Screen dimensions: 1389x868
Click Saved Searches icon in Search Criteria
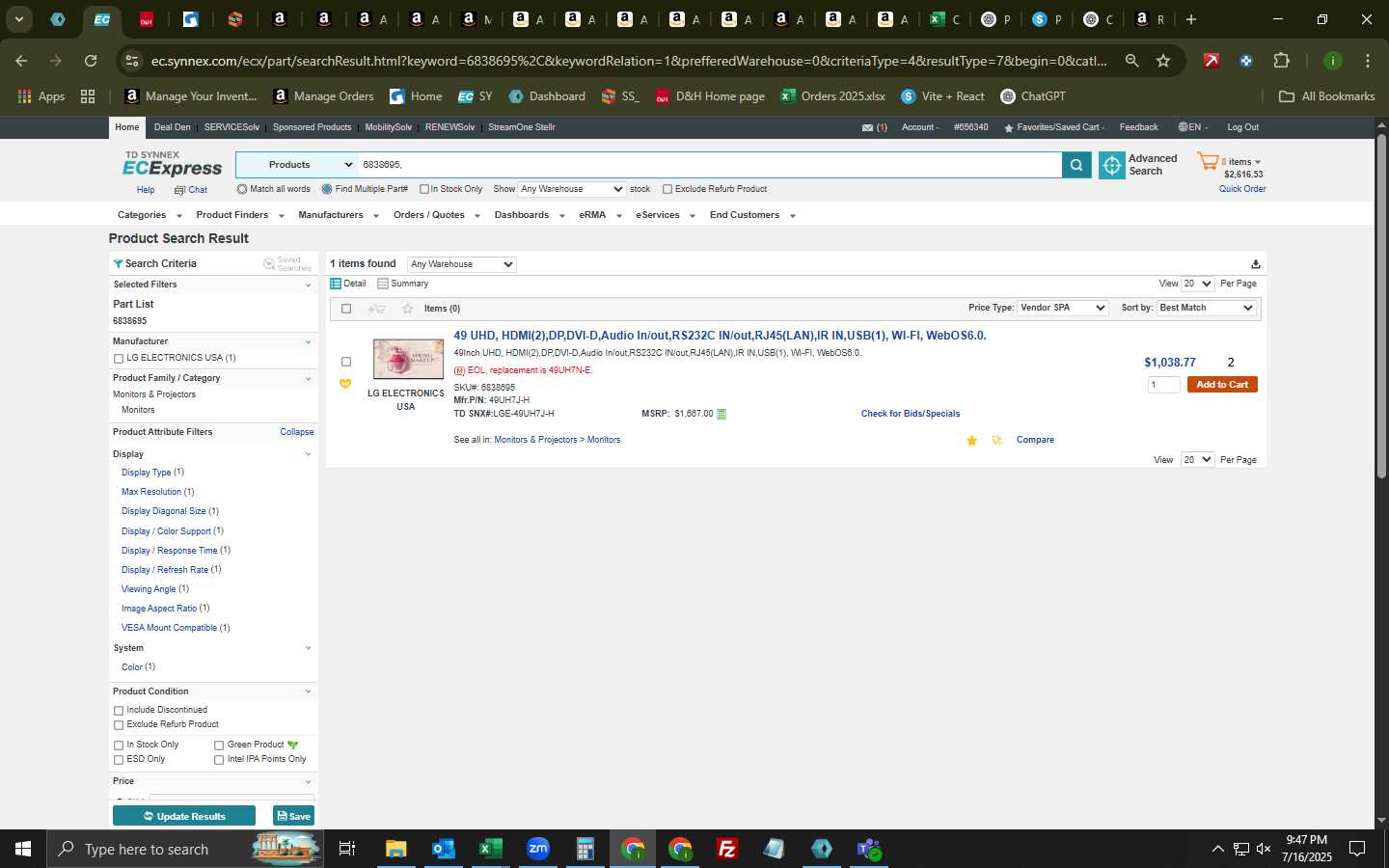269,264
